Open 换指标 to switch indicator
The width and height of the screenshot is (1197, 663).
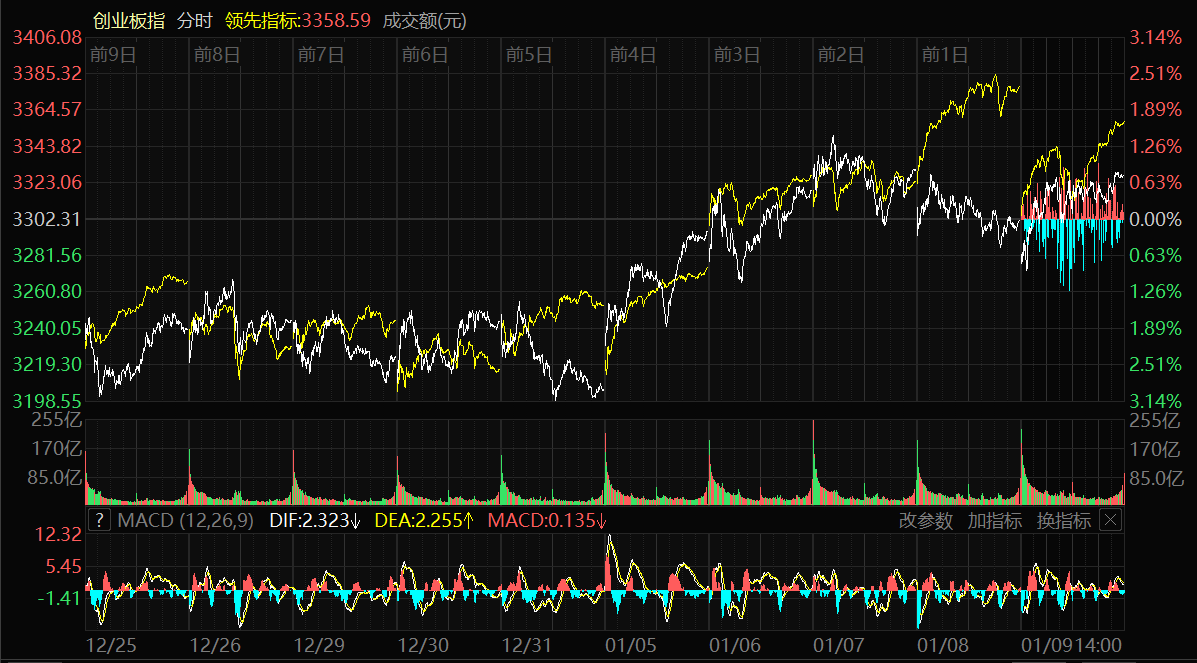point(1063,520)
